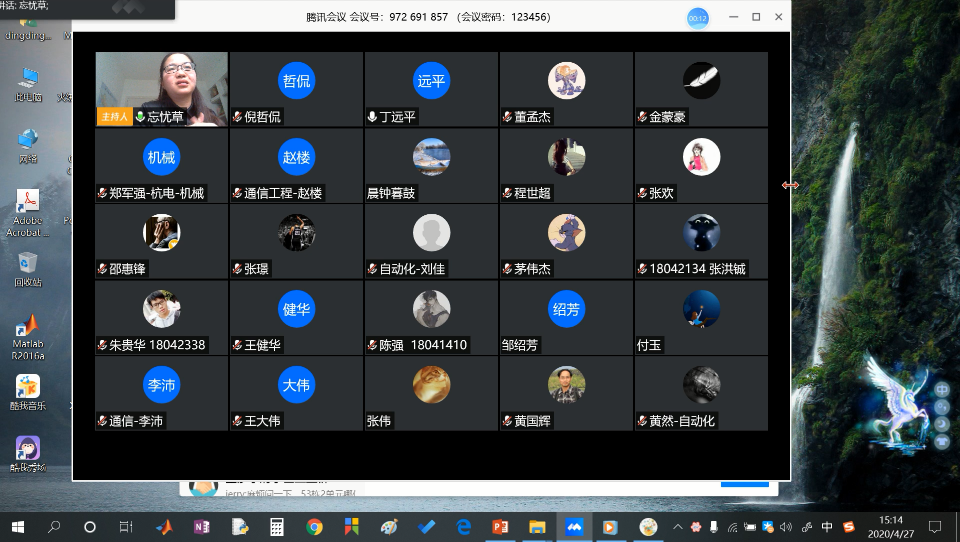Click the 李沛 blue avatar circle
Image resolution: width=960 pixels, height=542 pixels.
click(162, 385)
